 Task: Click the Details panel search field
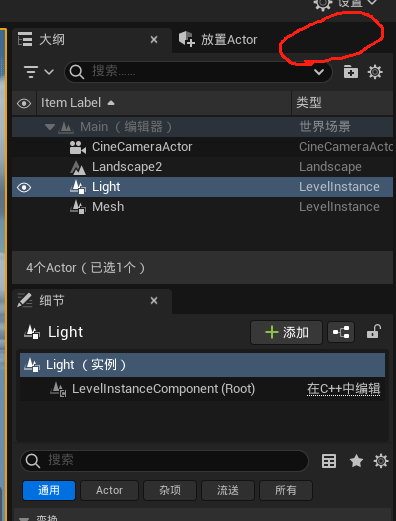coord(164,461)
